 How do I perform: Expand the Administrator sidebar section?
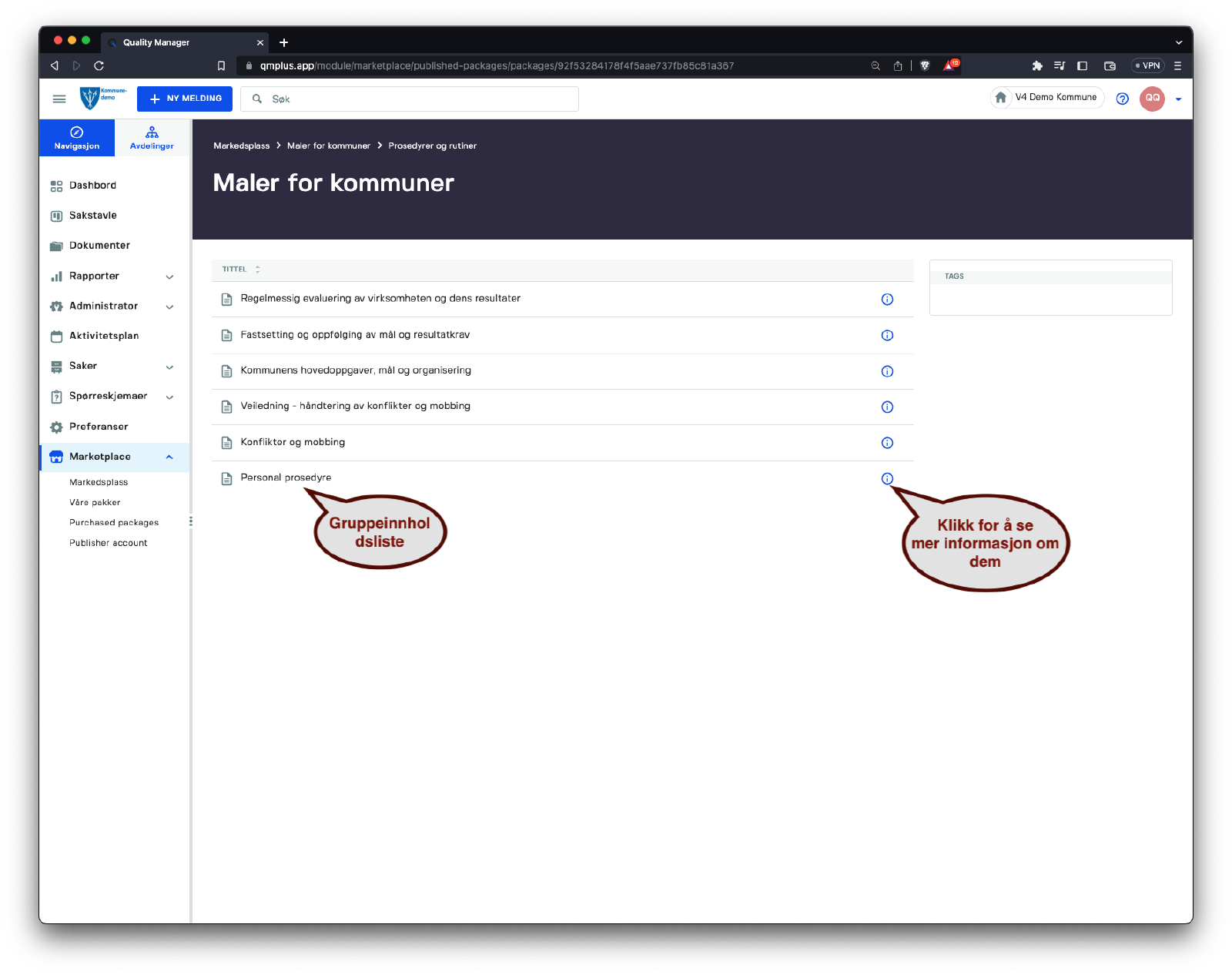point(169,307)
